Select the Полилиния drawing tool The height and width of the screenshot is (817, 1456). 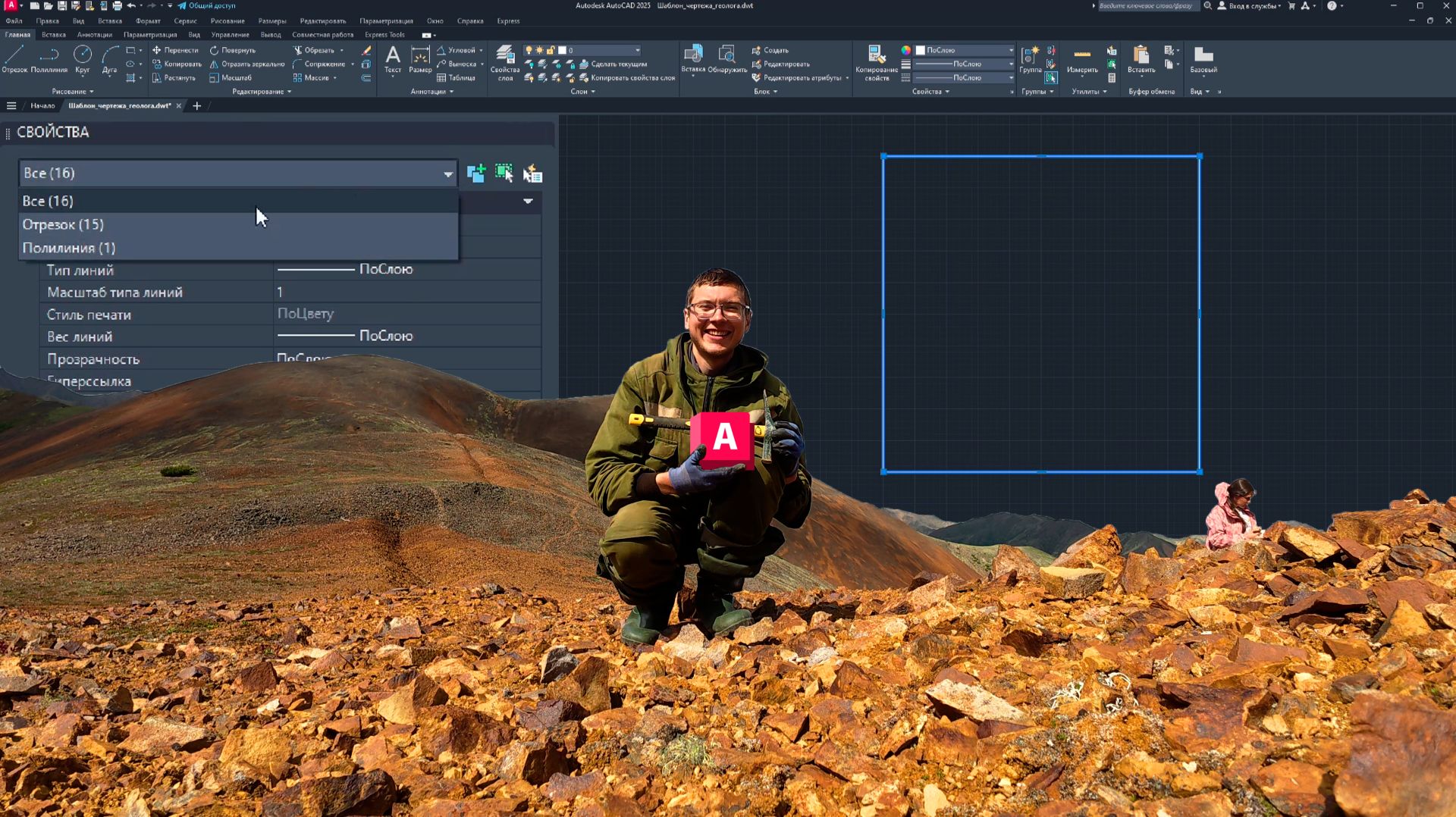49,59
